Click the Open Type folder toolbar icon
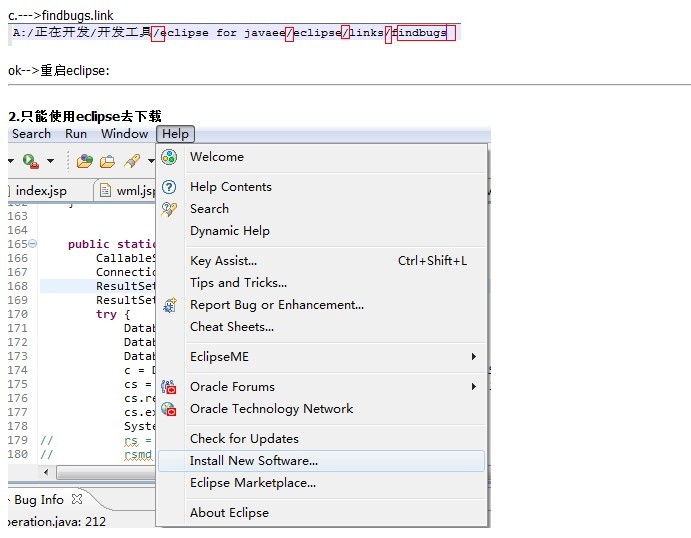Image resolution: width=691 pixels, height=538 pixels. (x=107, y=161)
